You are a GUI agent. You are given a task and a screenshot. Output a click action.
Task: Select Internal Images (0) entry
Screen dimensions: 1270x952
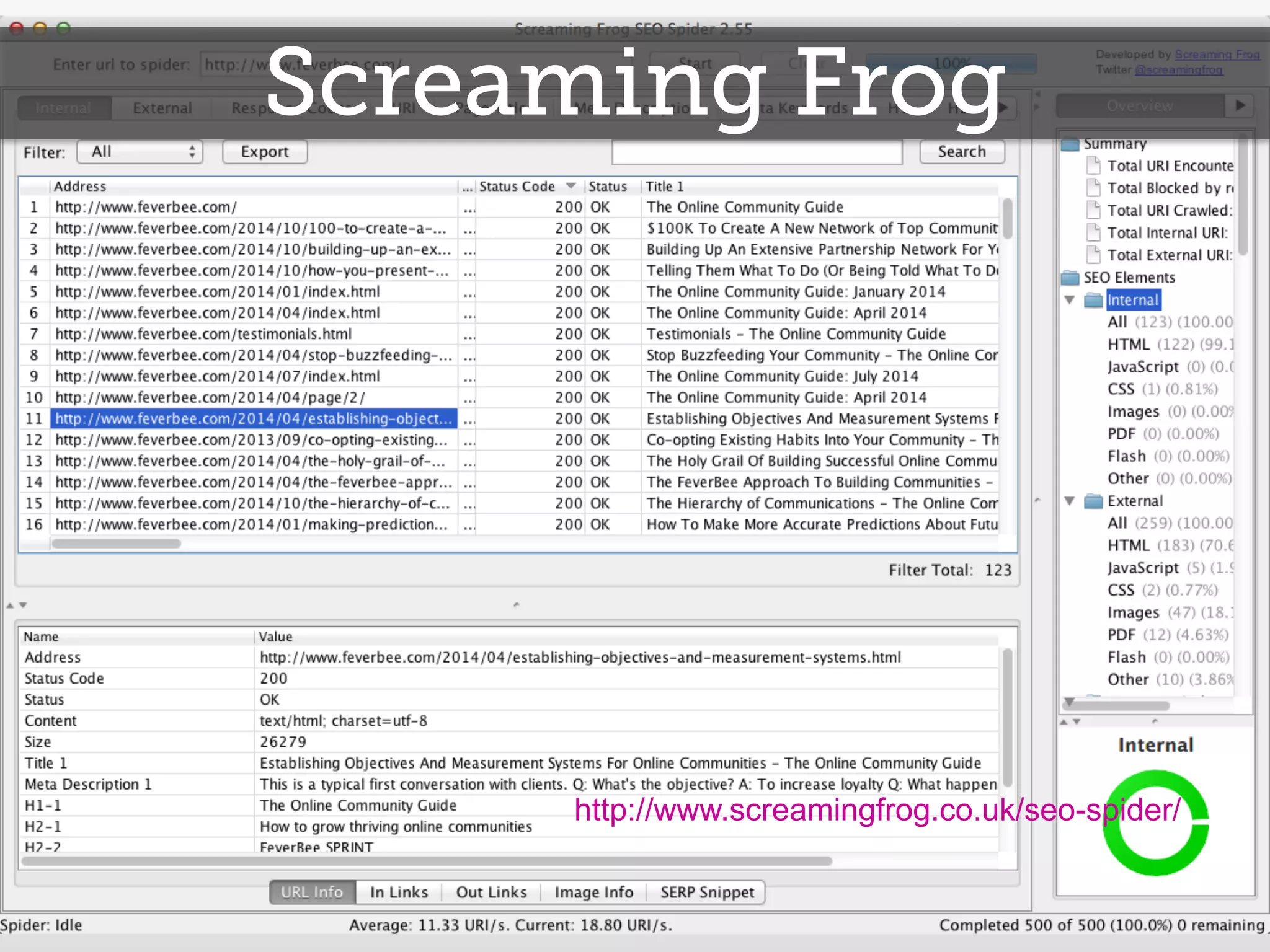pyautogui.click(x=1170, y=412)
